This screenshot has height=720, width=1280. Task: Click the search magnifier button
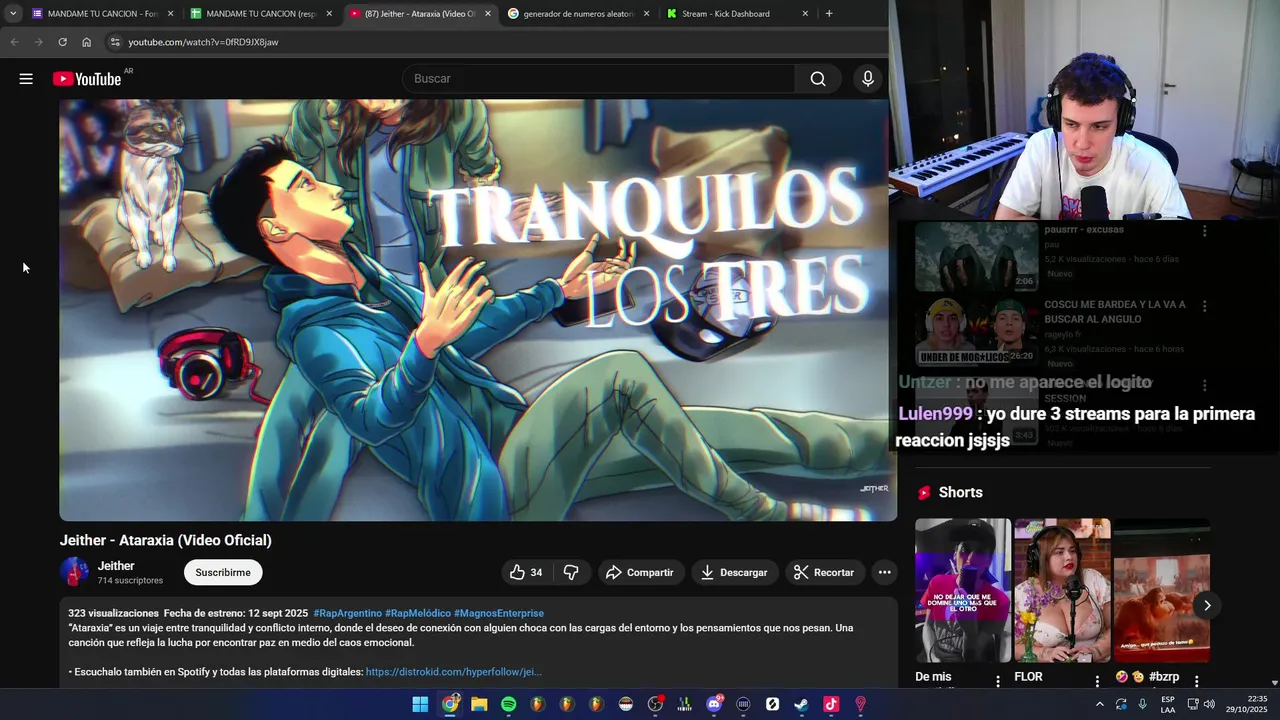[x=818, y=79]
